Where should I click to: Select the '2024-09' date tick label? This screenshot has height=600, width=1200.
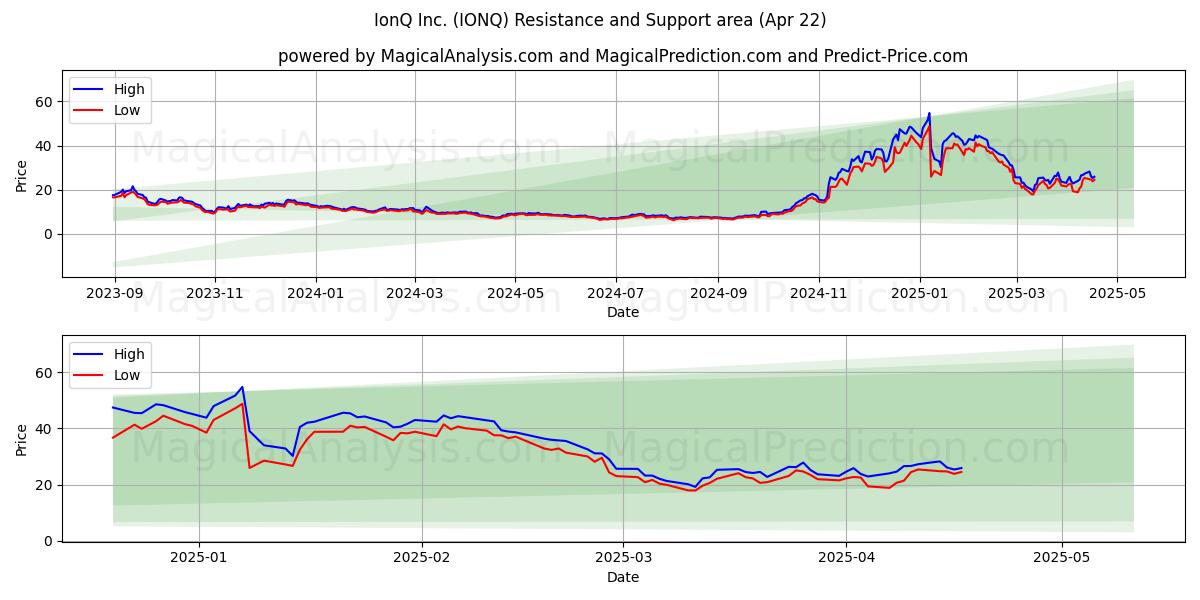point(718,293)
